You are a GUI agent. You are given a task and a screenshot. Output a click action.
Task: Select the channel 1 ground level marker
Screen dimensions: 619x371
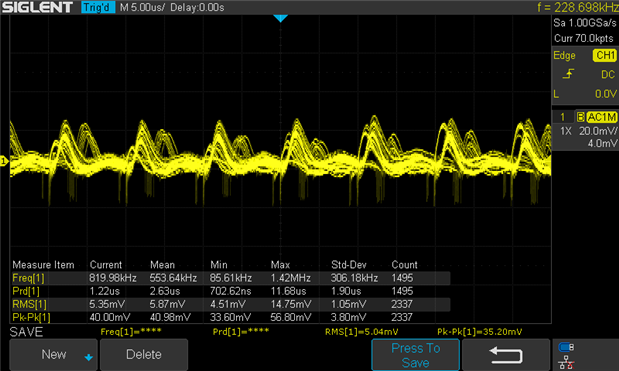4,161
